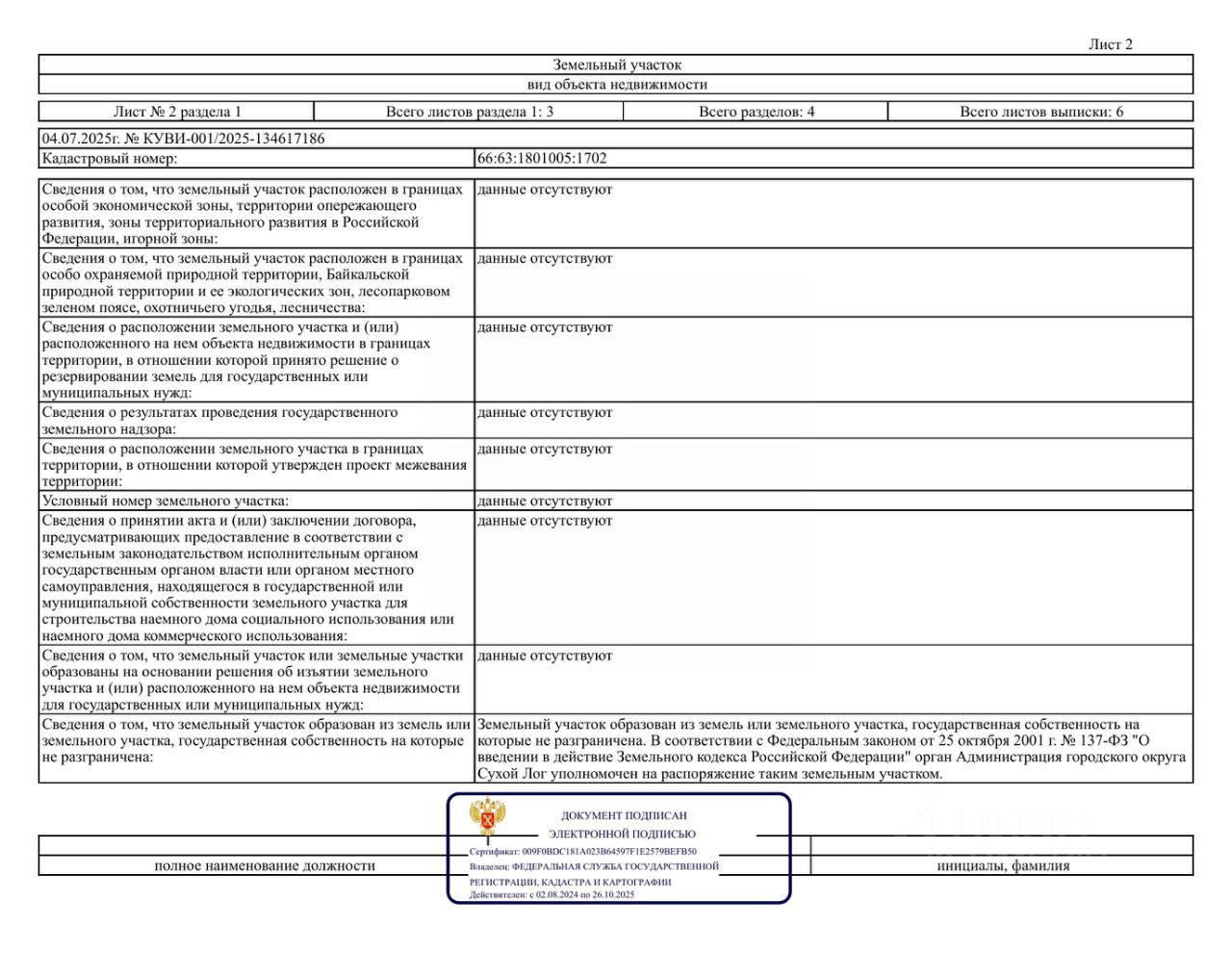Select label about собственность не разграничена
Viewport: 1232px width, 953px height.
click(x=256, y=741)
